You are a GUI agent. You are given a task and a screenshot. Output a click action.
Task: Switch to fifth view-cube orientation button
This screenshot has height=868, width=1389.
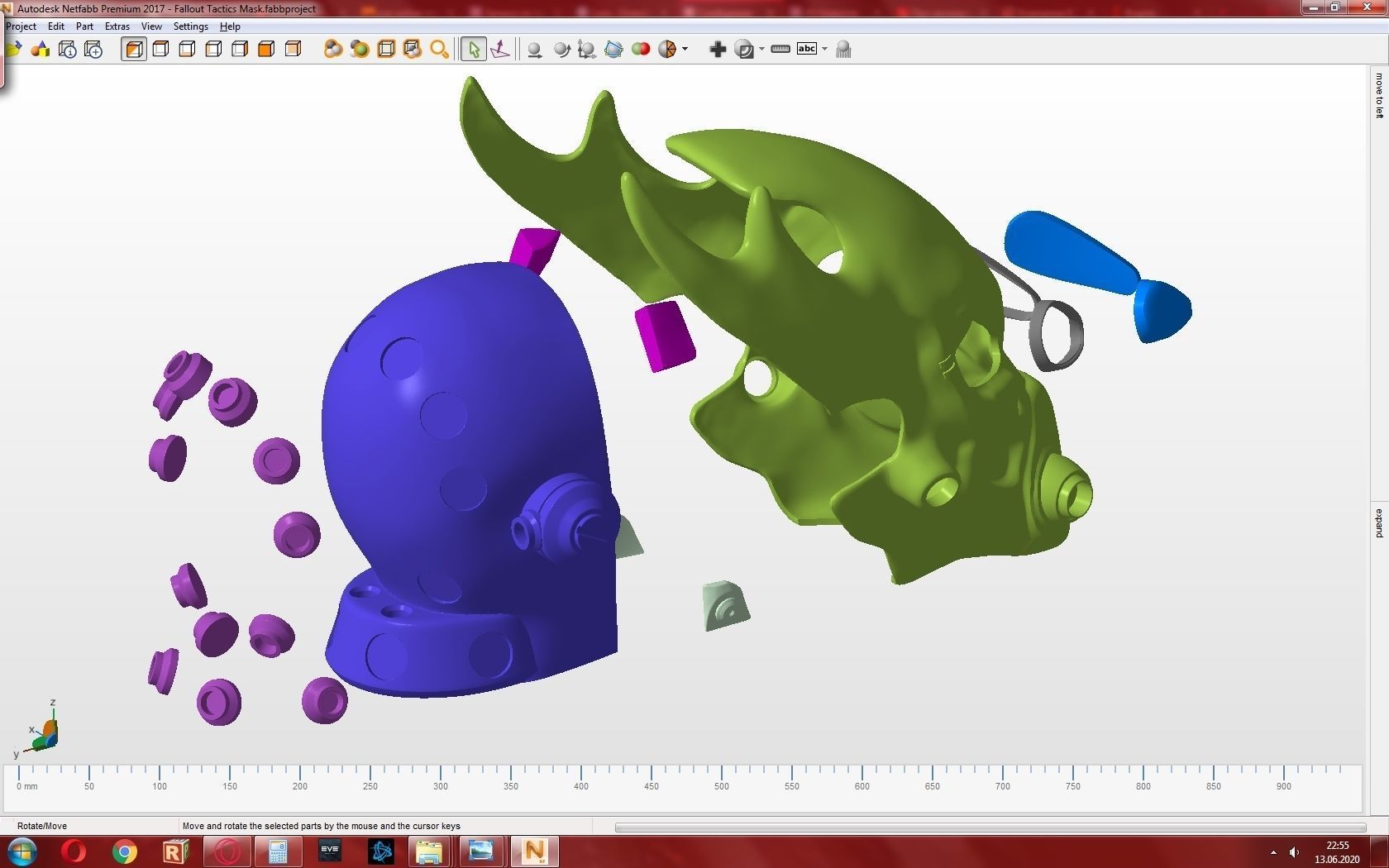(240, 50)
